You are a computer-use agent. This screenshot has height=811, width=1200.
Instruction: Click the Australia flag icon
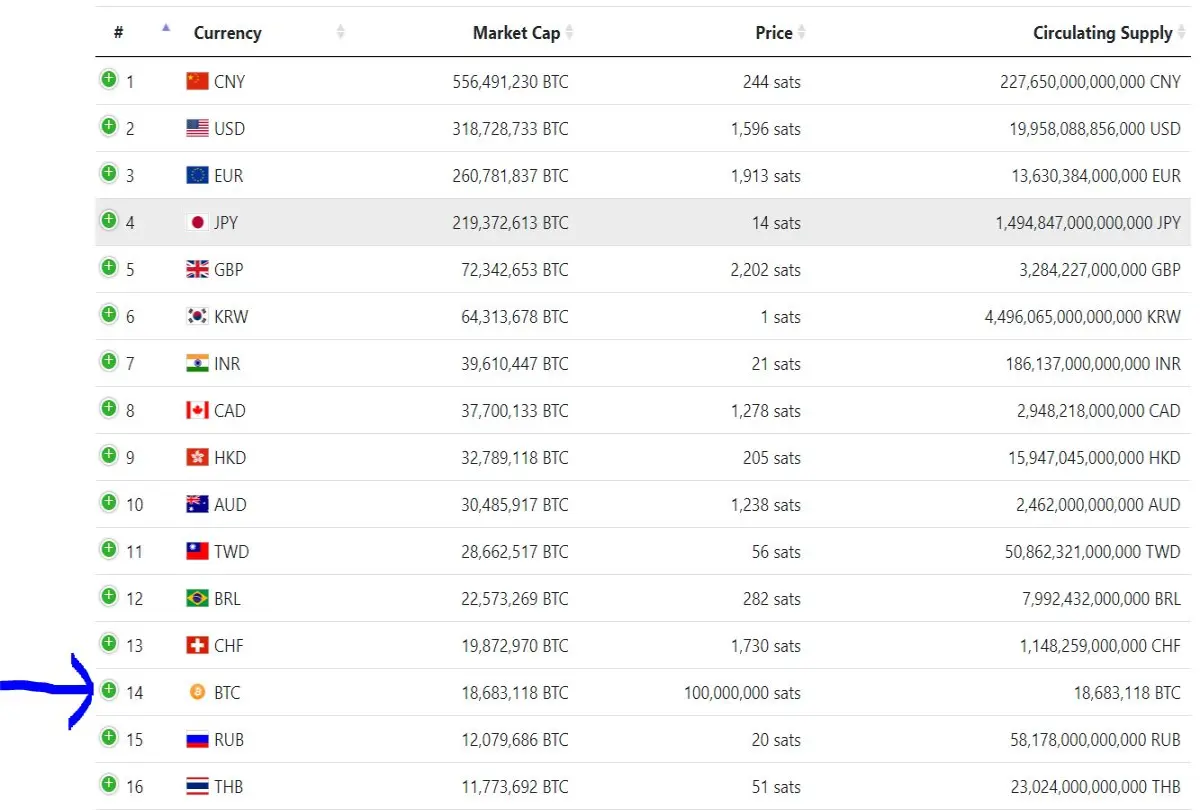coord(197,504)
